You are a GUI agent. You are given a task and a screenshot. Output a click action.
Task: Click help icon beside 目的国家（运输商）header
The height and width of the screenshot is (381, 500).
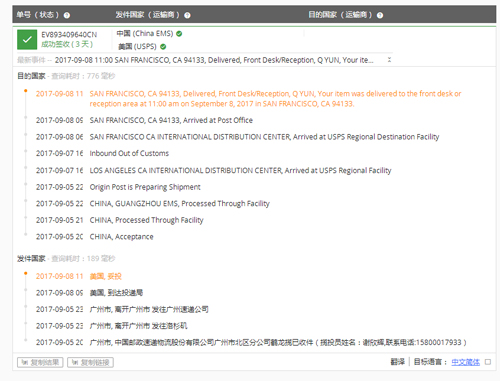[x=380, y=15]
